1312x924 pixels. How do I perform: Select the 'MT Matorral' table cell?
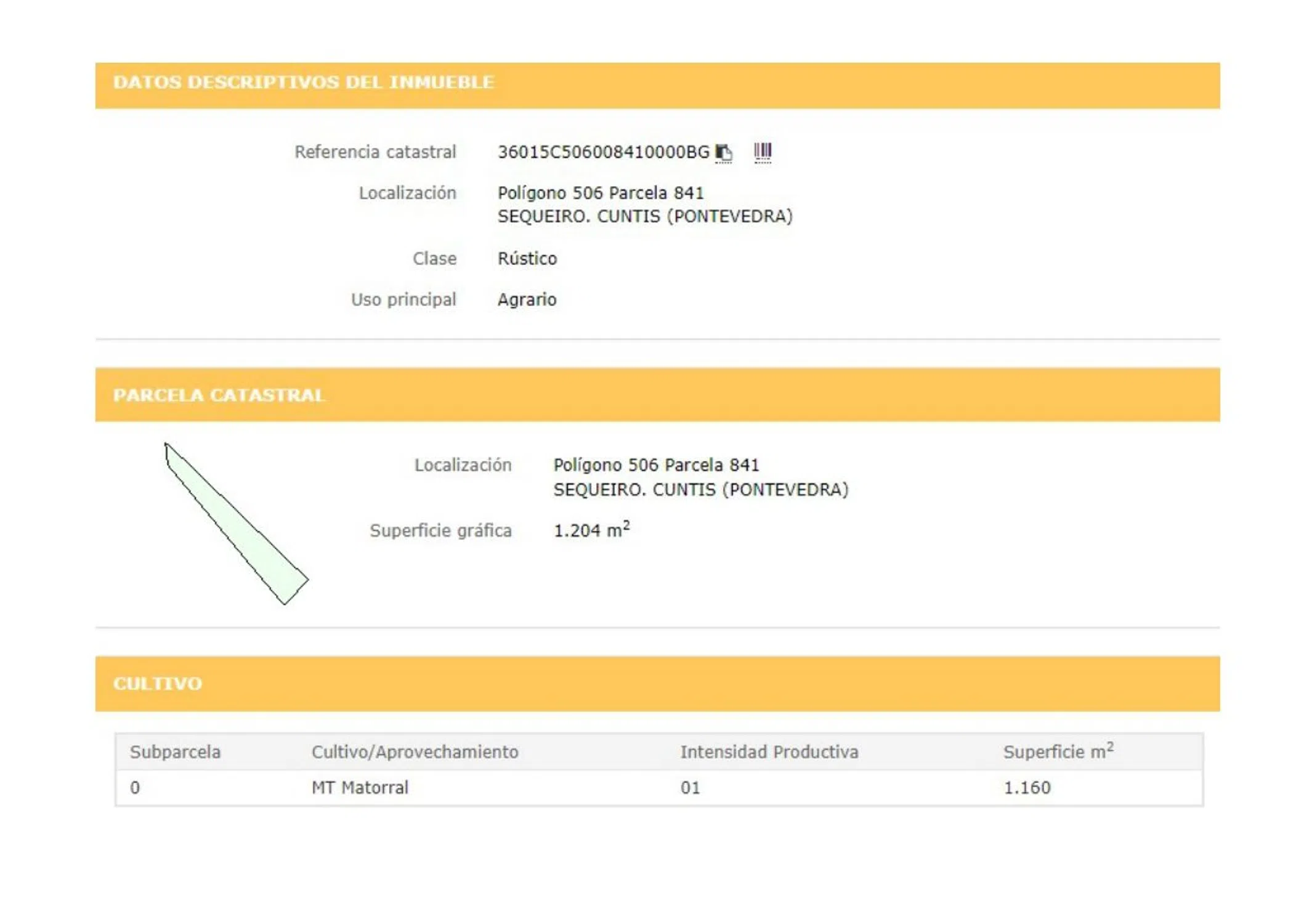coord(360,787)
